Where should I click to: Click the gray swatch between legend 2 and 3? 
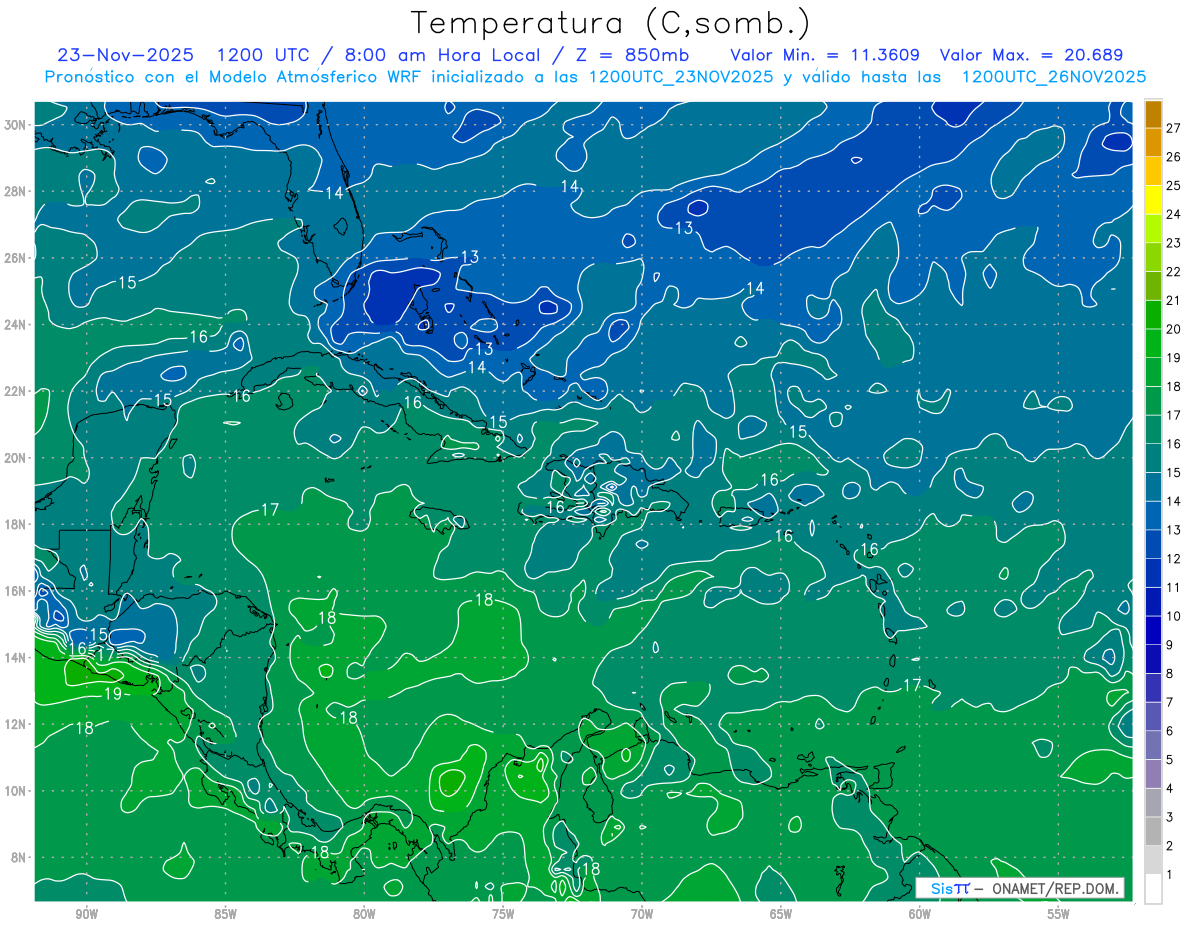tap(1153, 831)
